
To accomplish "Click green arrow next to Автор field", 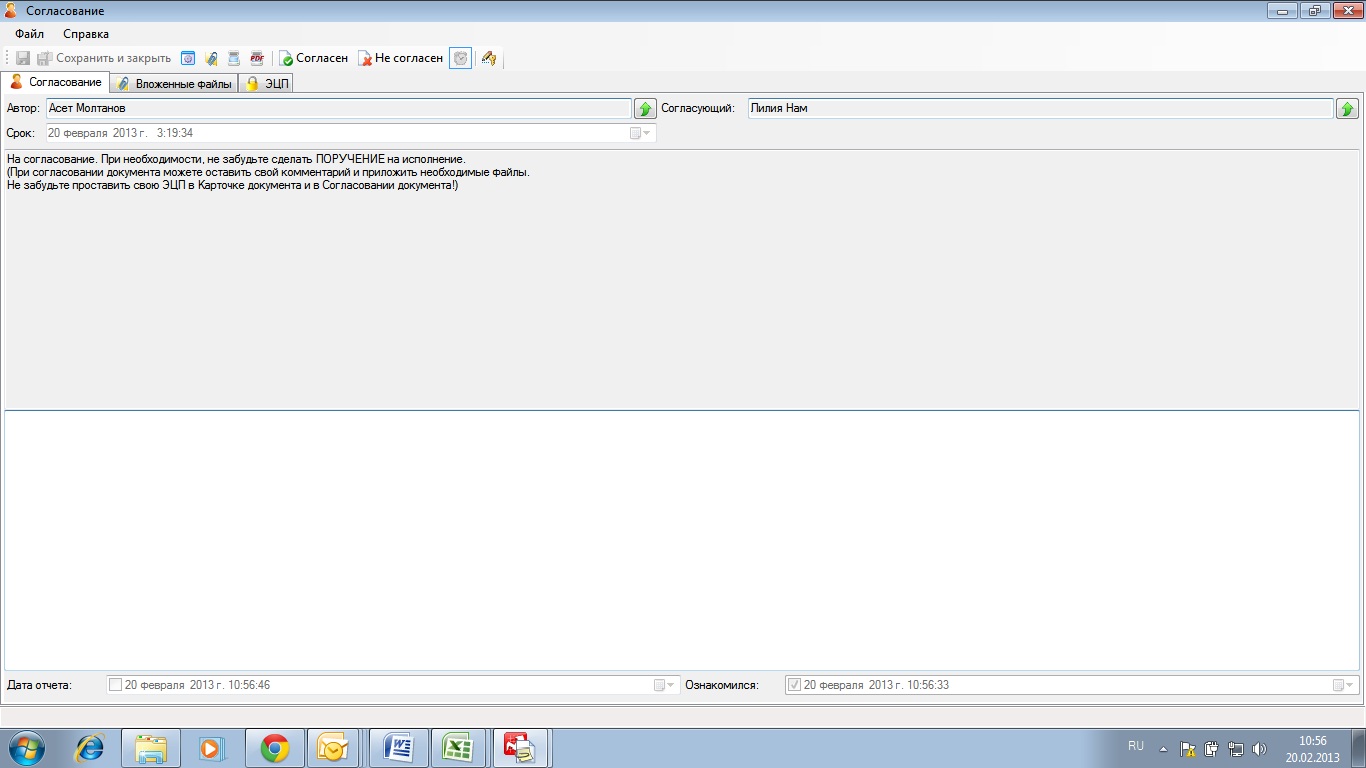I will 646,109.
